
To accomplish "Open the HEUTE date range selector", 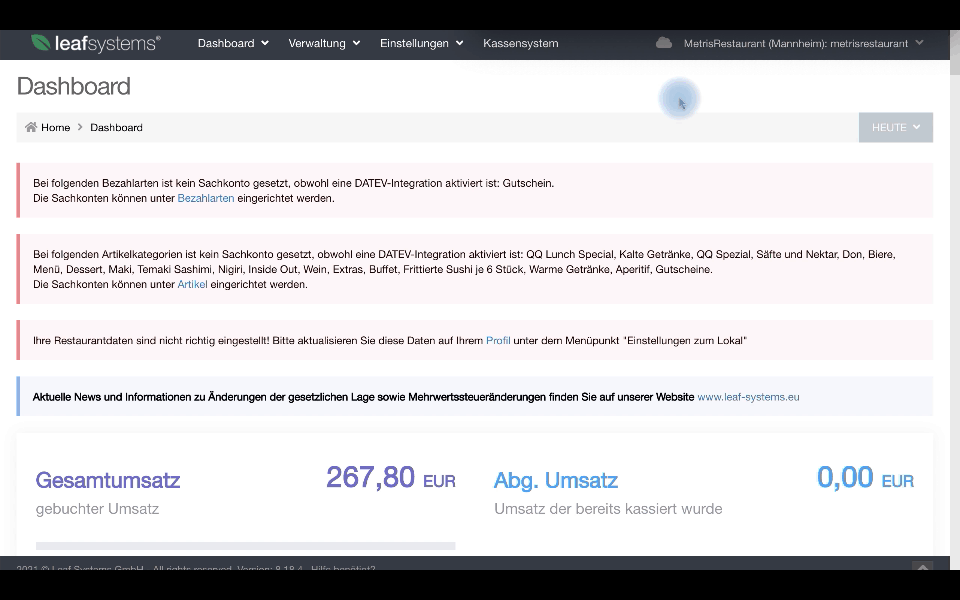I will (895, 127).
